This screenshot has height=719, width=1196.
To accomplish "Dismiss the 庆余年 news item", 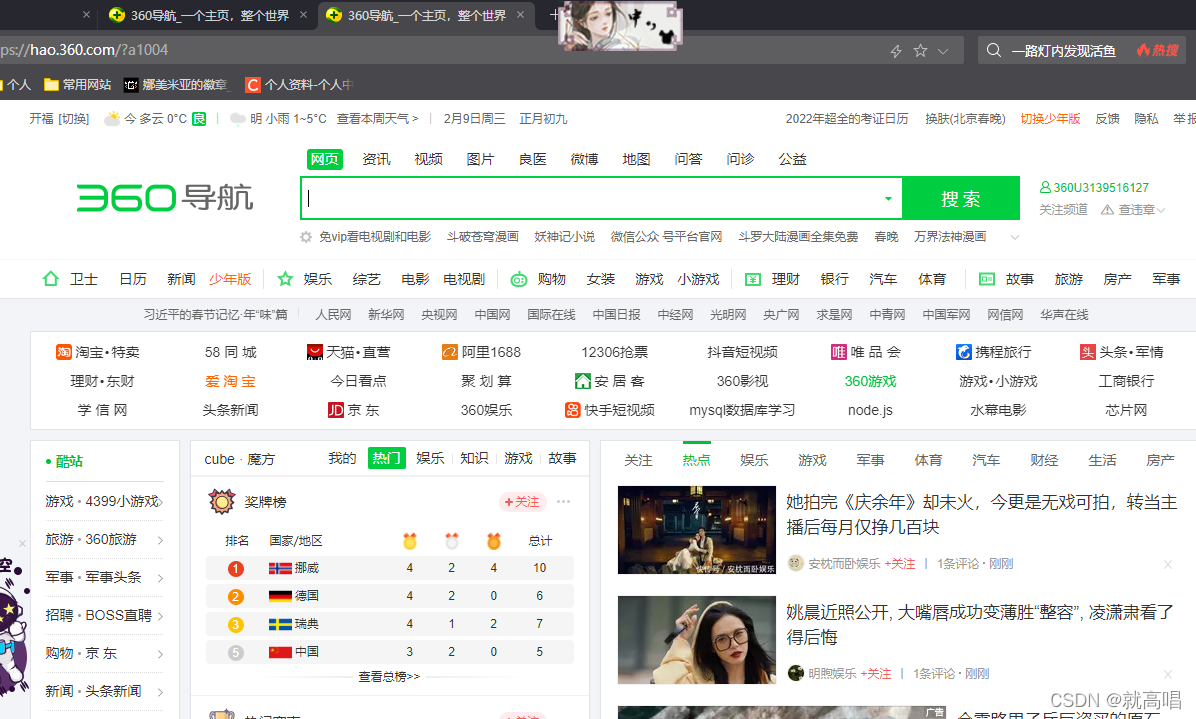I will pyautogui.click(x=1168, y=564).
